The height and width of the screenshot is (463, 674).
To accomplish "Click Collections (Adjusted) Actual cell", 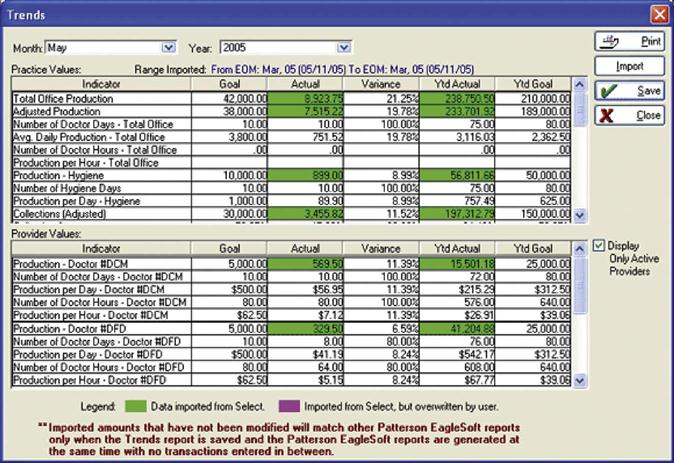I will coord(307,215).
